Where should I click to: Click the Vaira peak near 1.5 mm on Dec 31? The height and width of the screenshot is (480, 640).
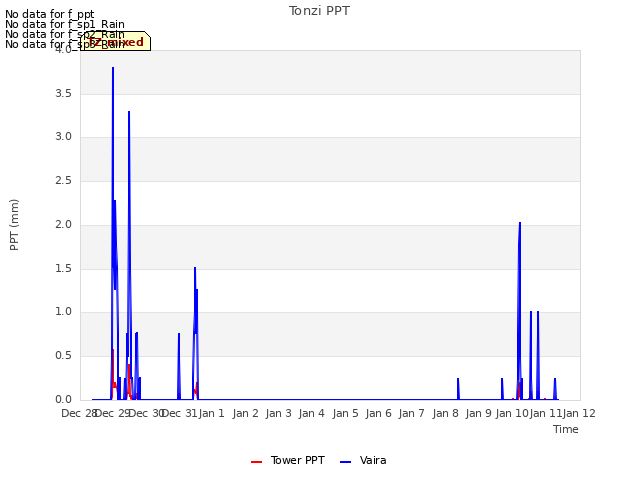(x=195, y=268)
